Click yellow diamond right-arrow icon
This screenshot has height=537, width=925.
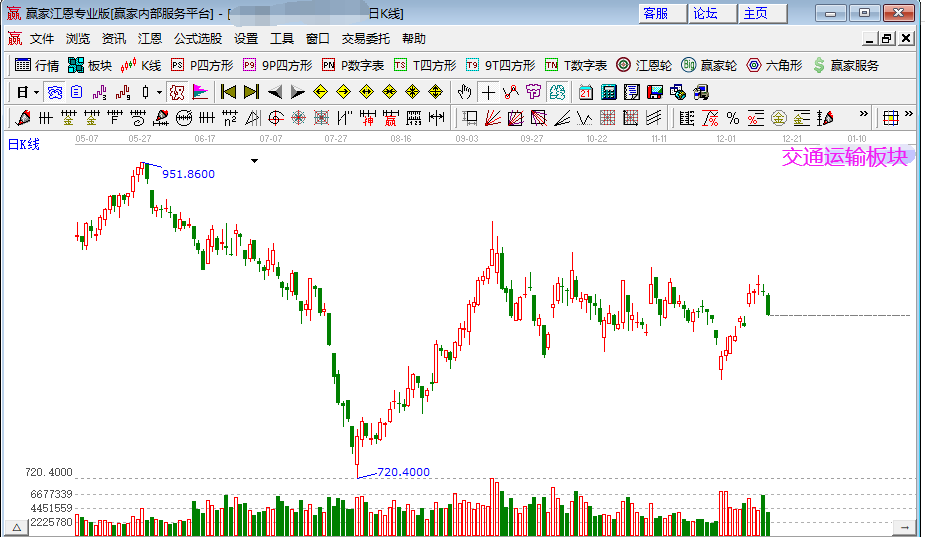[343, 92]
